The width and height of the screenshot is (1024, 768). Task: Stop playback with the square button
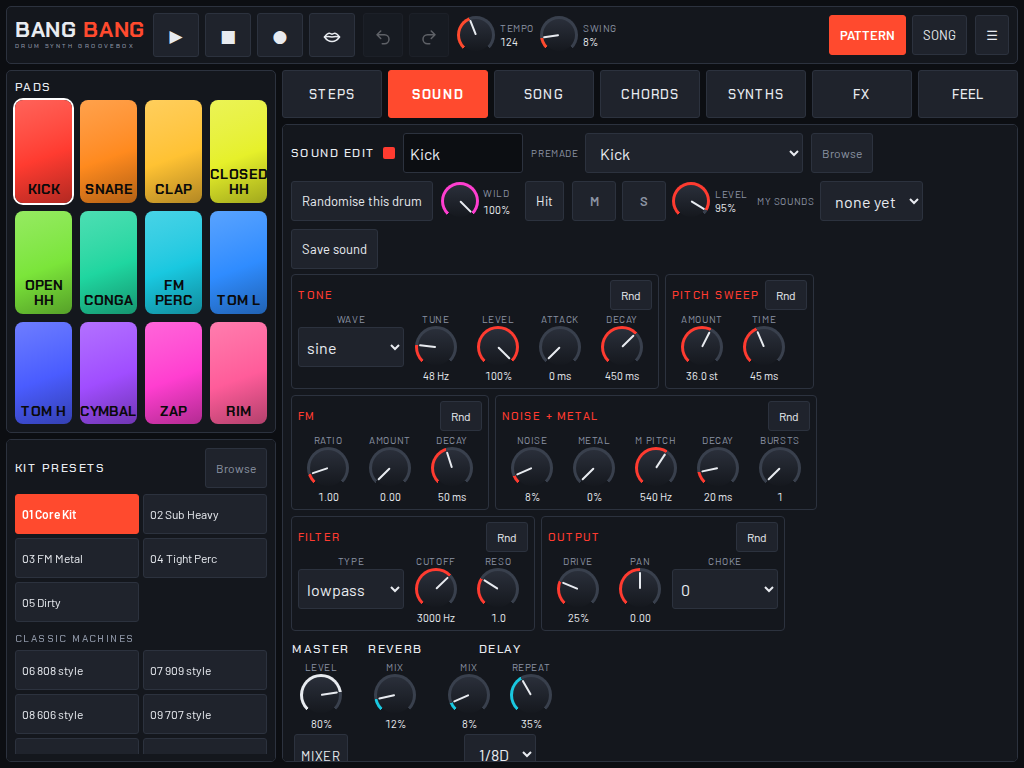(228, 35)
